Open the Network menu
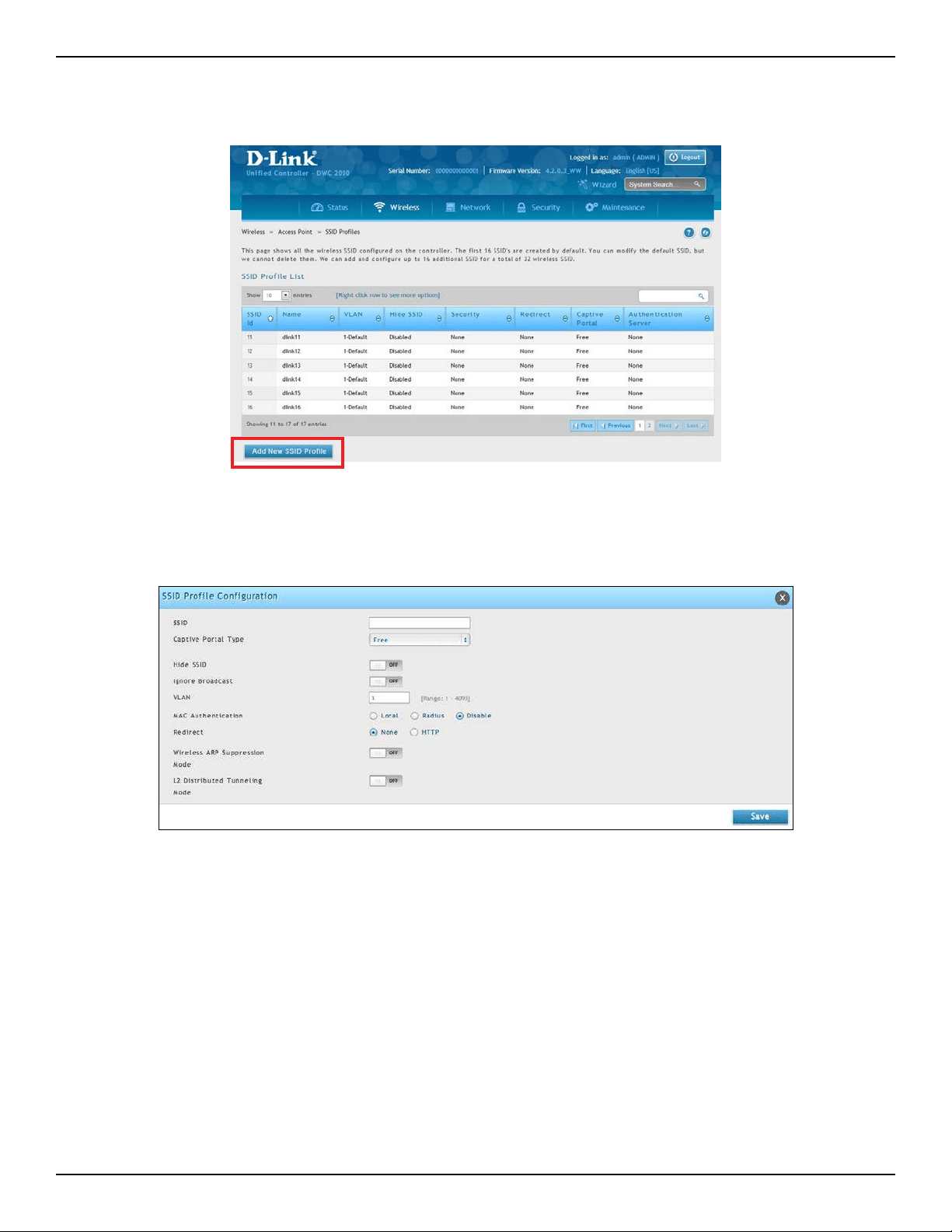The image size is (952, 1232). coord(468,208)
